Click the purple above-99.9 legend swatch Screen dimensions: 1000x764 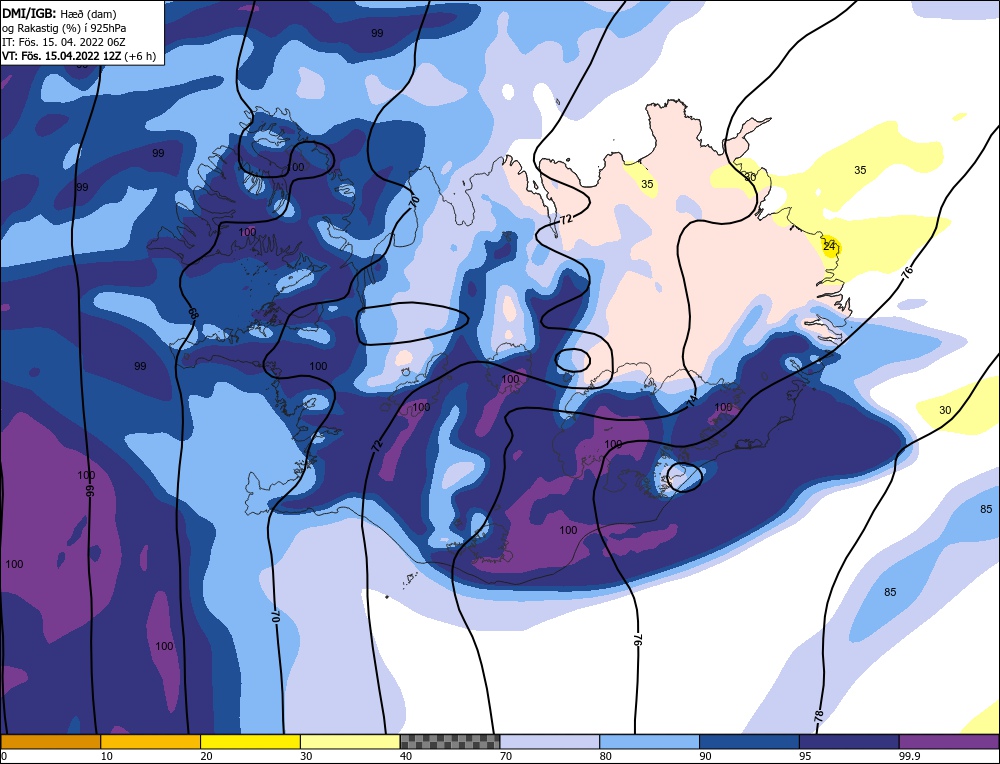949,741
